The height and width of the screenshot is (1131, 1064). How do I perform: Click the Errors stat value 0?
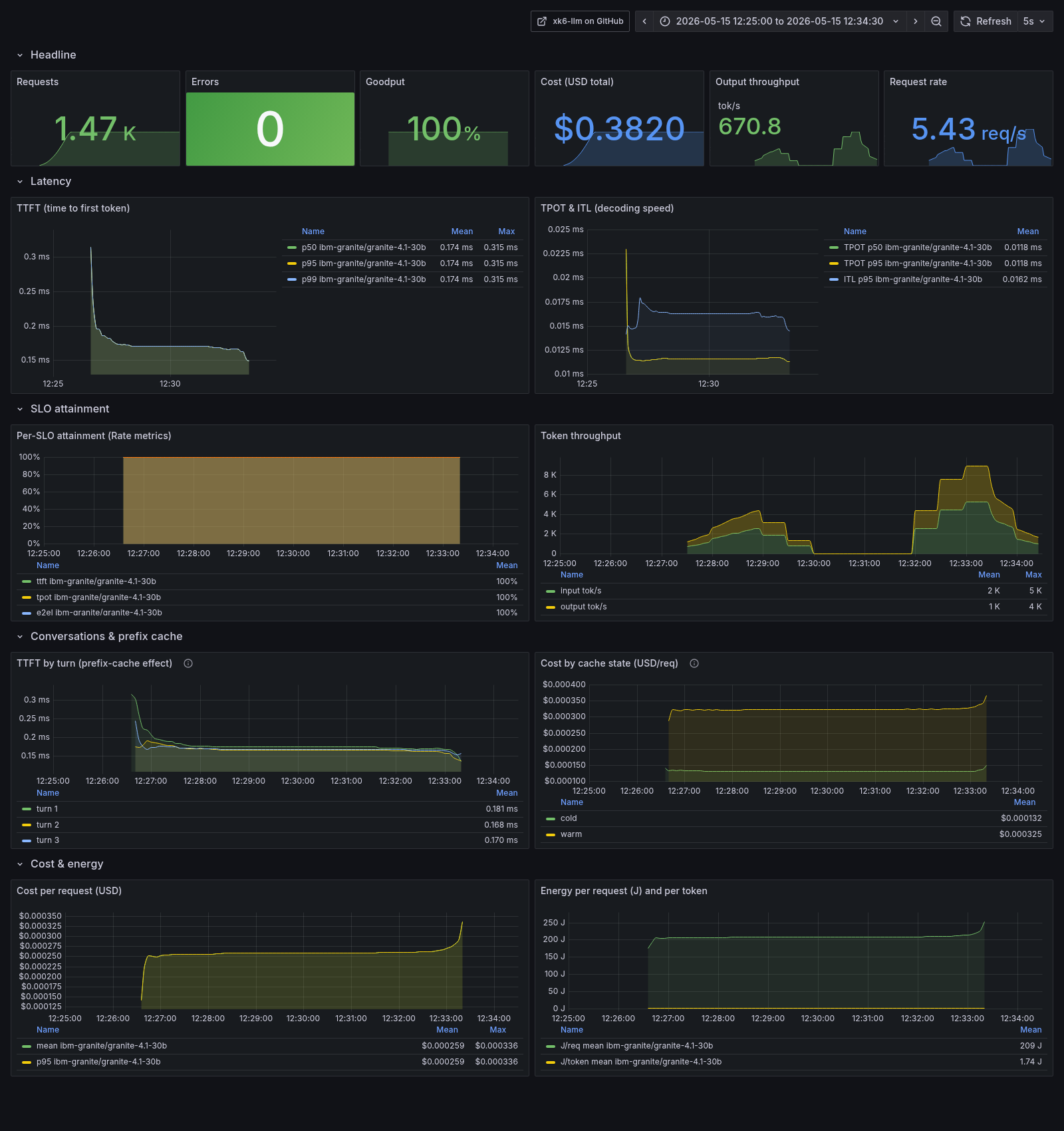coord(270,129)
